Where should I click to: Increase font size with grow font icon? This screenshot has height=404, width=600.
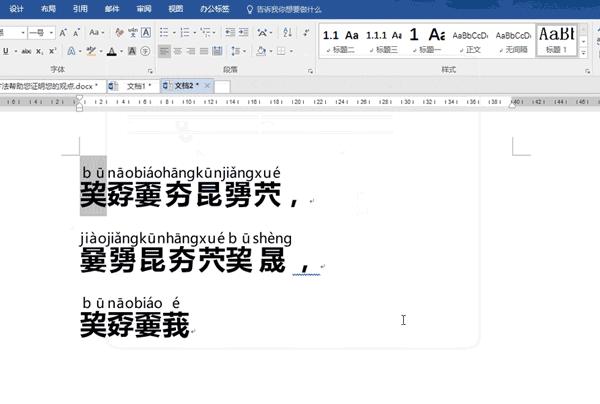click(63, 33)
